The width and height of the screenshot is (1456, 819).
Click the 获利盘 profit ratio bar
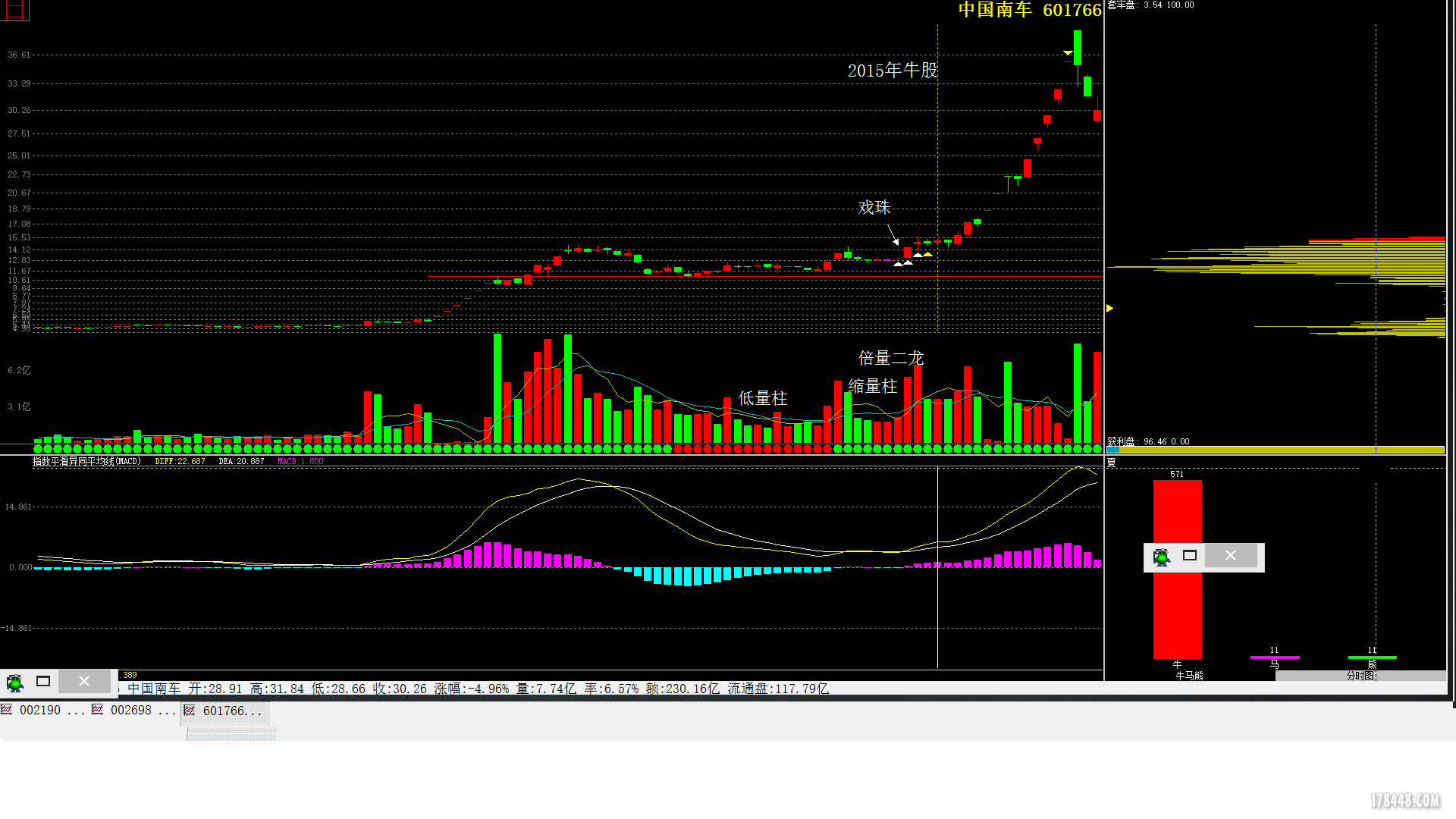[x=1276, y=450]
